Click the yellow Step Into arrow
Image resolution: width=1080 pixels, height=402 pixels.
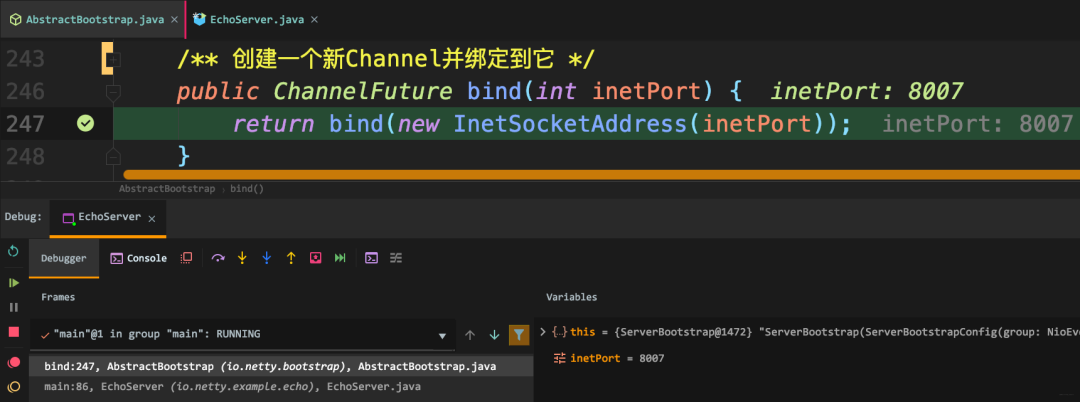coord(242,258)
